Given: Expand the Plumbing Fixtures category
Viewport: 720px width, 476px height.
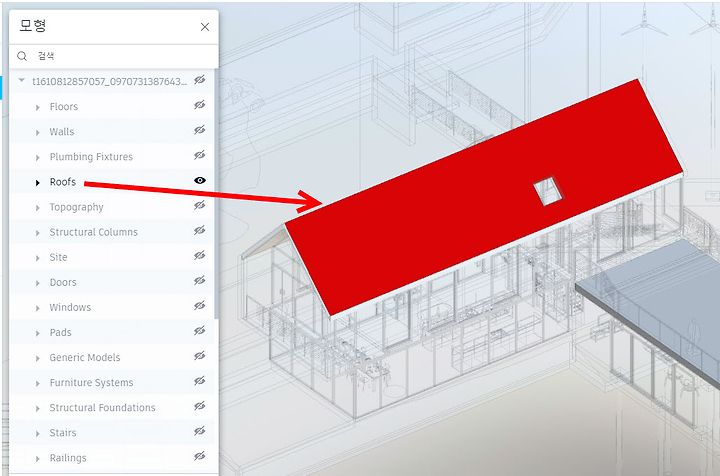Looking at the screenshot, I should pyautogui.click(x=38, y=157).
